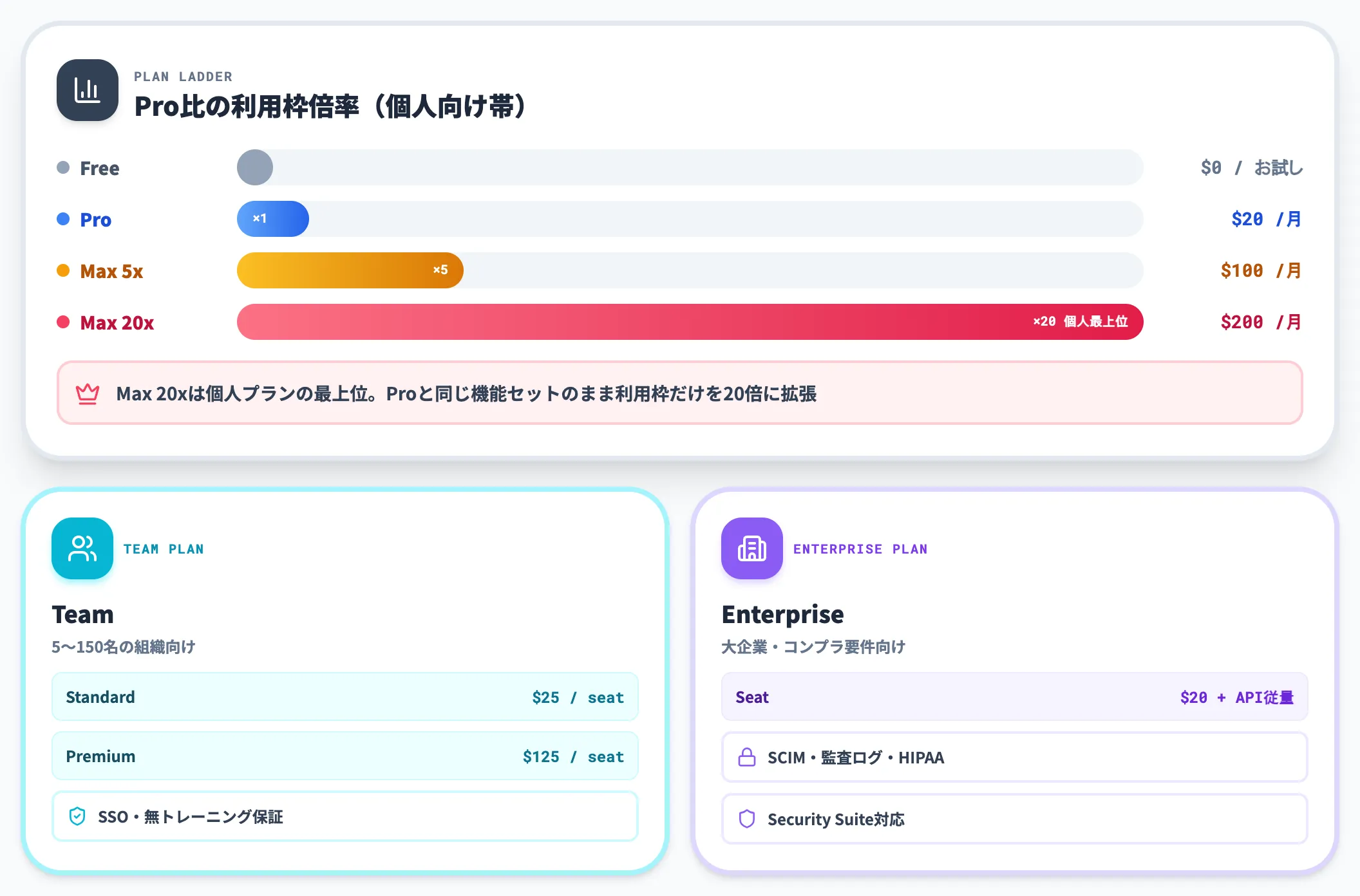The image size is (1360, 896).
Task: Click the $20 + API従量 price text
Action: pos(1237,697)
